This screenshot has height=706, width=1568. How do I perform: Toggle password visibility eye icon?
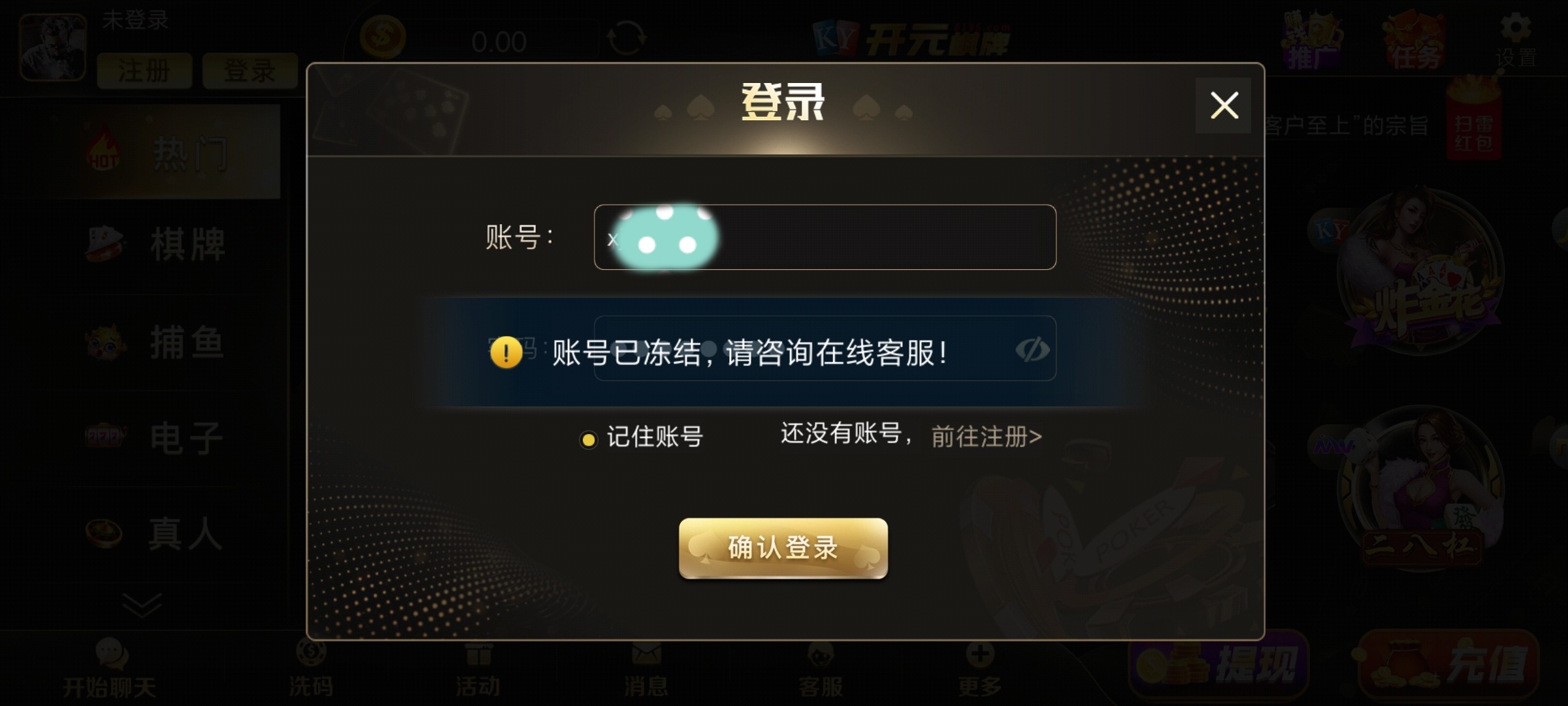click(1032, 350)
